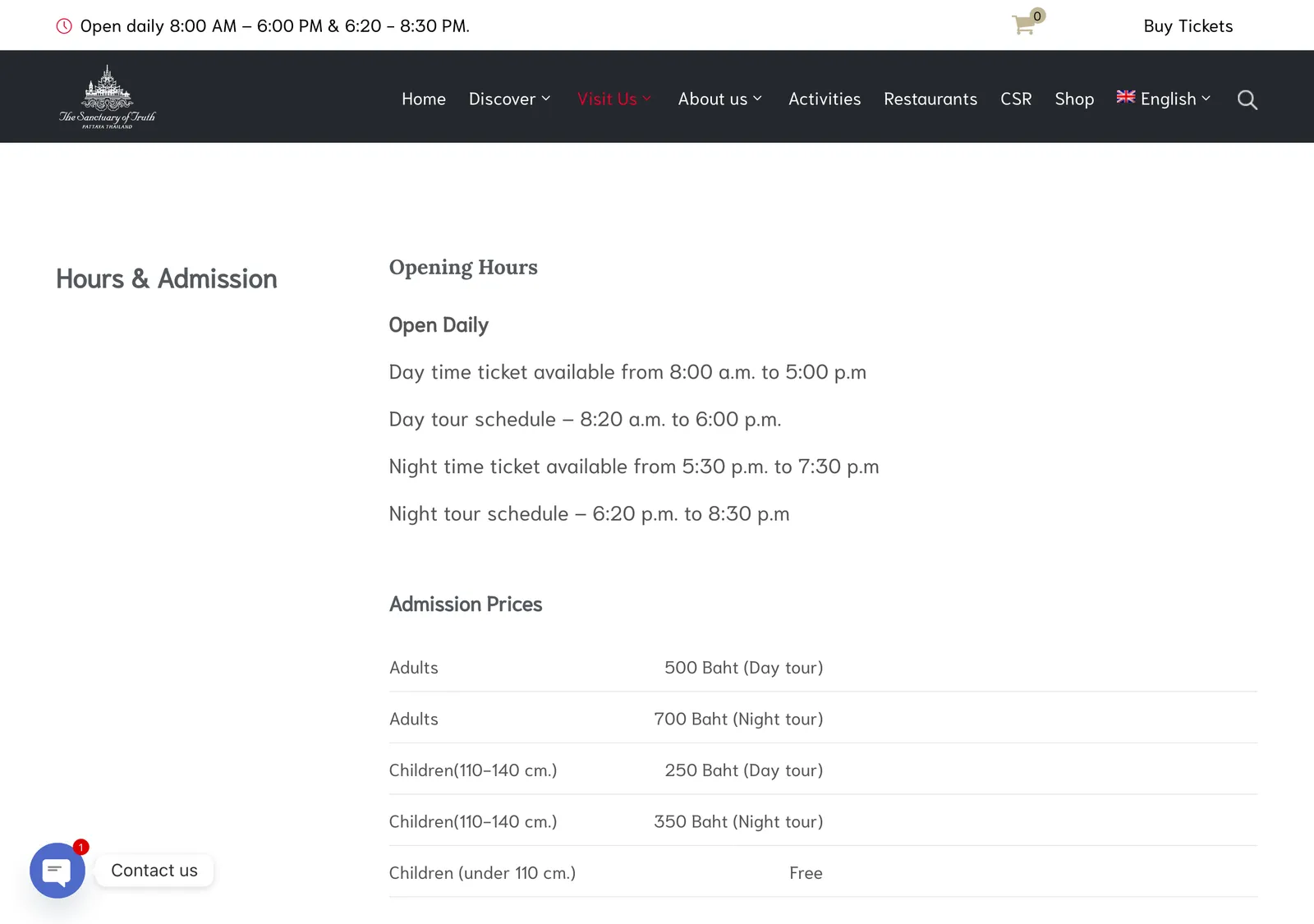The image size is (1314, 924).
Task: Click the Contact us label
Action: pos(154,871)
